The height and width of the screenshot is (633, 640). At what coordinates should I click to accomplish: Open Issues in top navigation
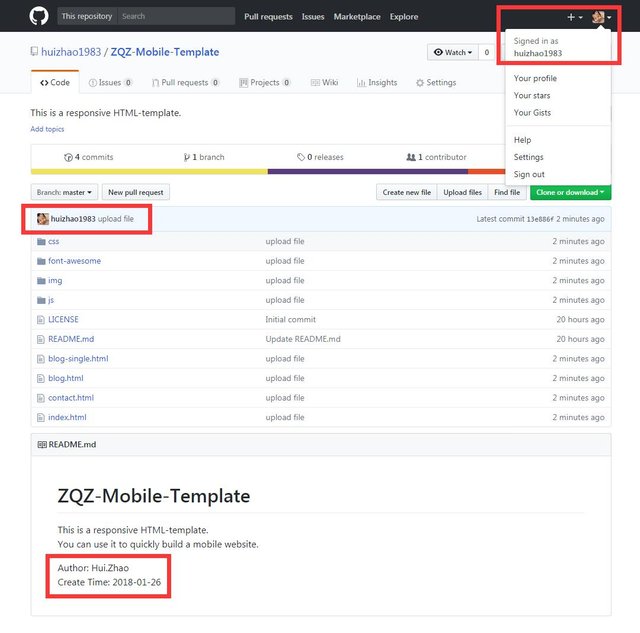[313, 17]
